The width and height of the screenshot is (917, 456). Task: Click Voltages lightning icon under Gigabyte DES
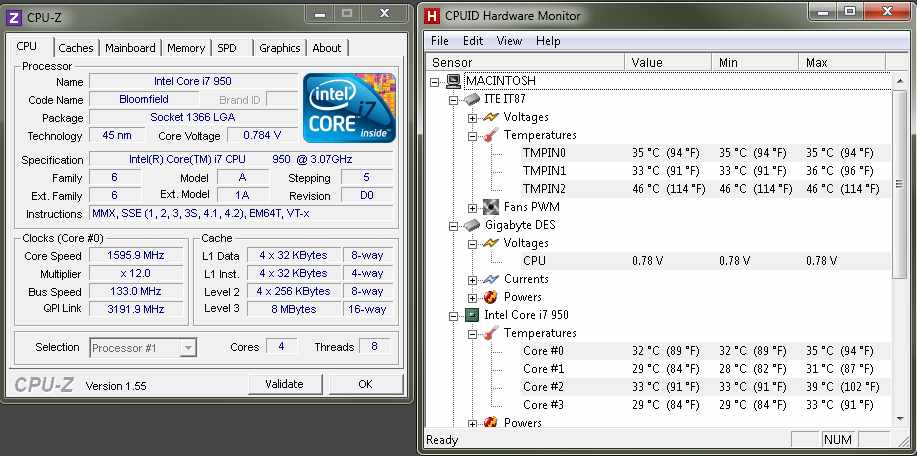pos(491,243)
